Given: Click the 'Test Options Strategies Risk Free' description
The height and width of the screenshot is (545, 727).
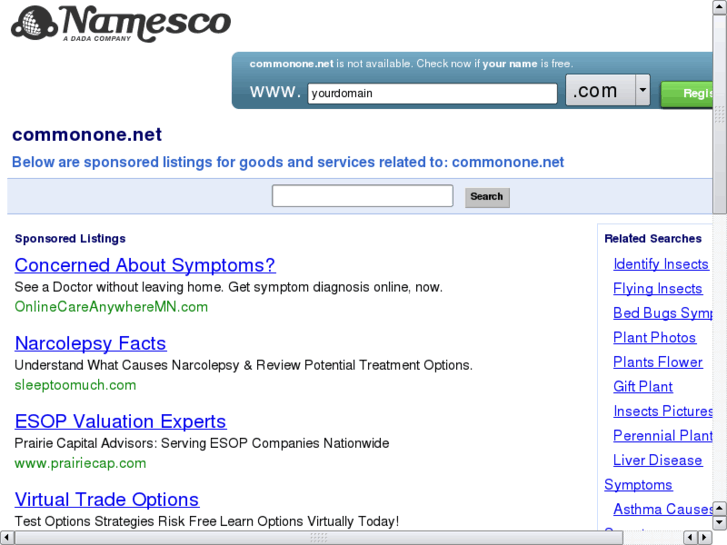Looking at the screenshot, I should pyautogui.click(x=207, y=521).
